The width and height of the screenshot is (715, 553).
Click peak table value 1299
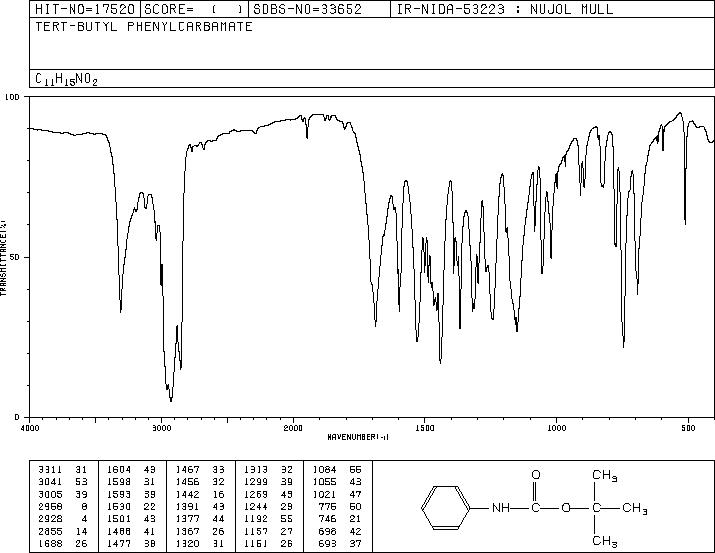point(256,482)
